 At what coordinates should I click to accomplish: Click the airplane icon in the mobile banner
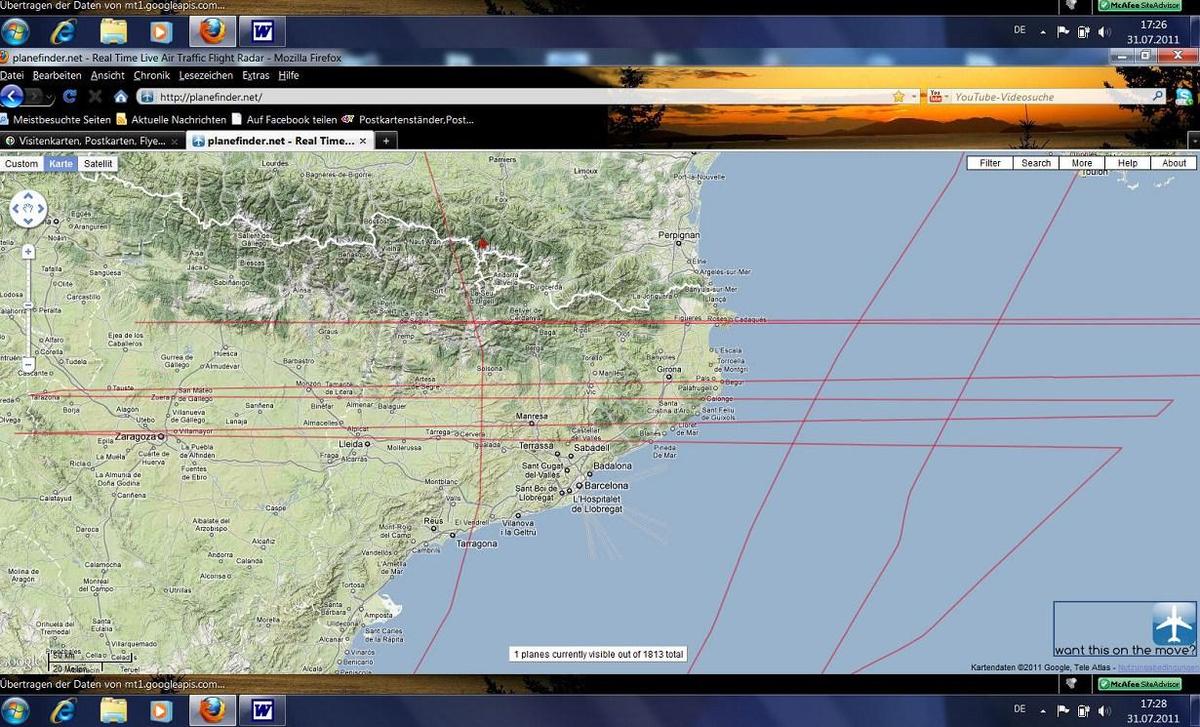[1173, 624]
